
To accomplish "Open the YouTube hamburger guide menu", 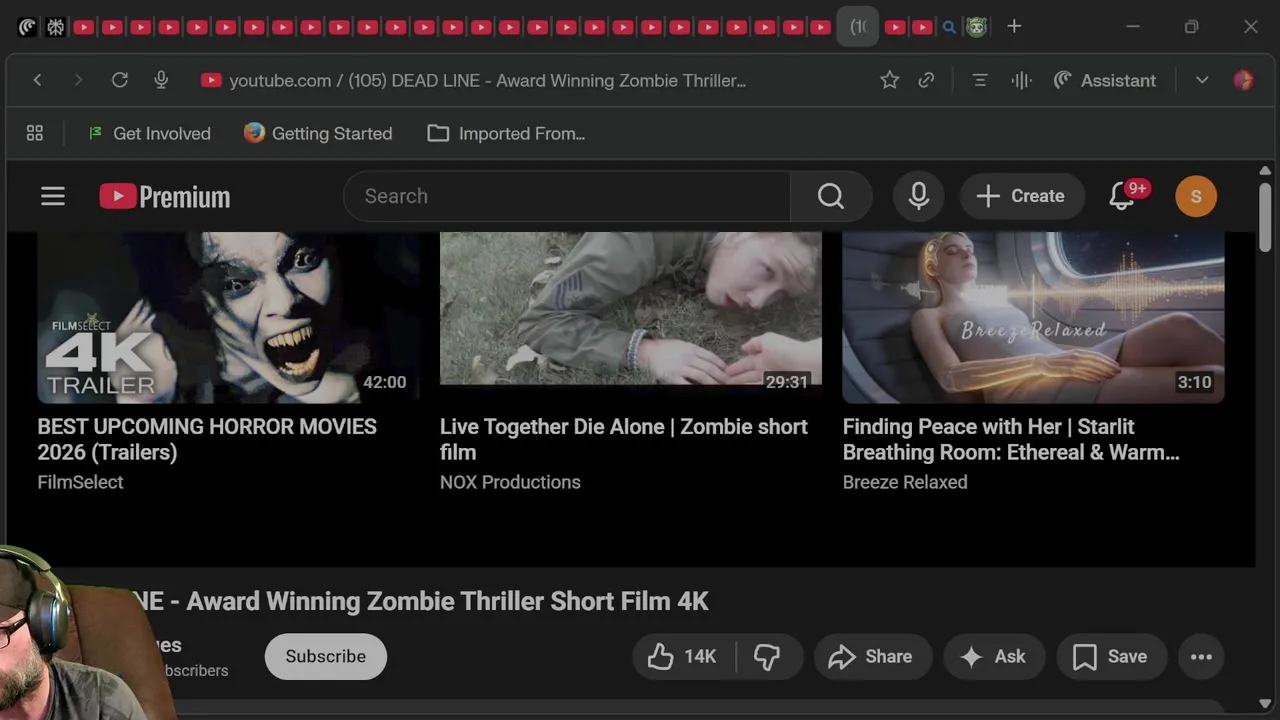I will tap(53, 196).
